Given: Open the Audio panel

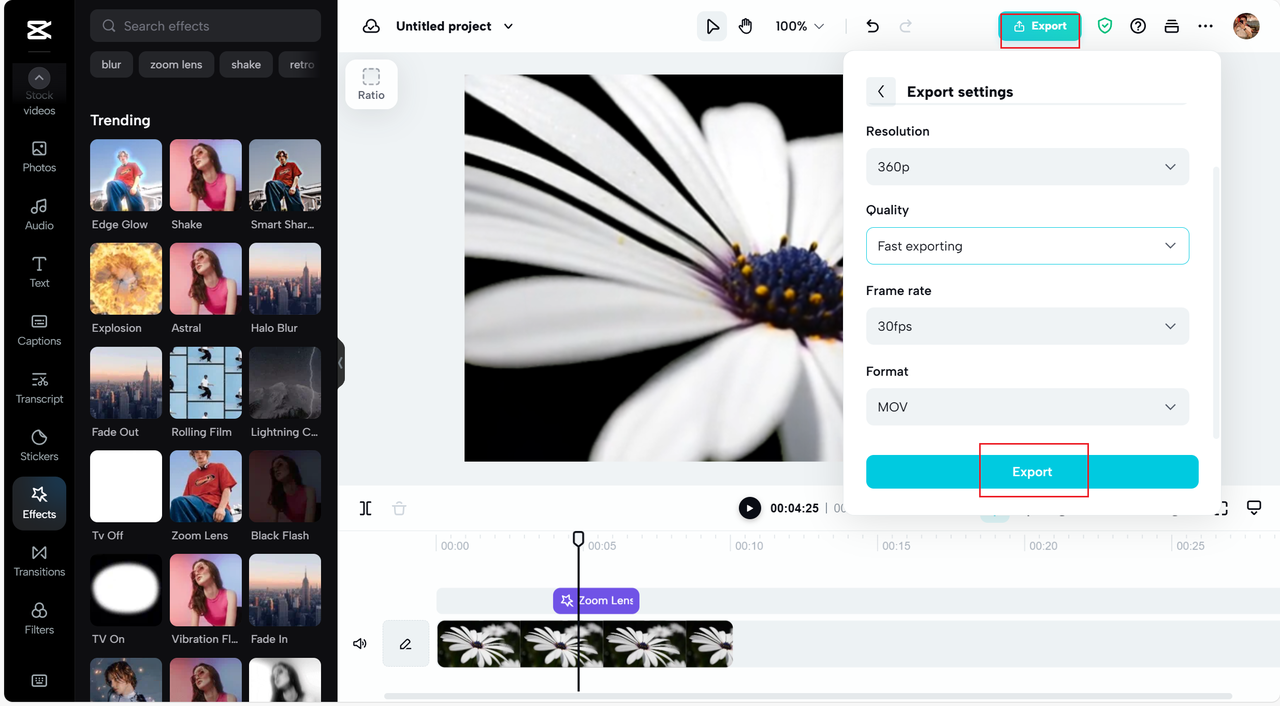Looking at the screenshot, I should [x=39, y=215].
